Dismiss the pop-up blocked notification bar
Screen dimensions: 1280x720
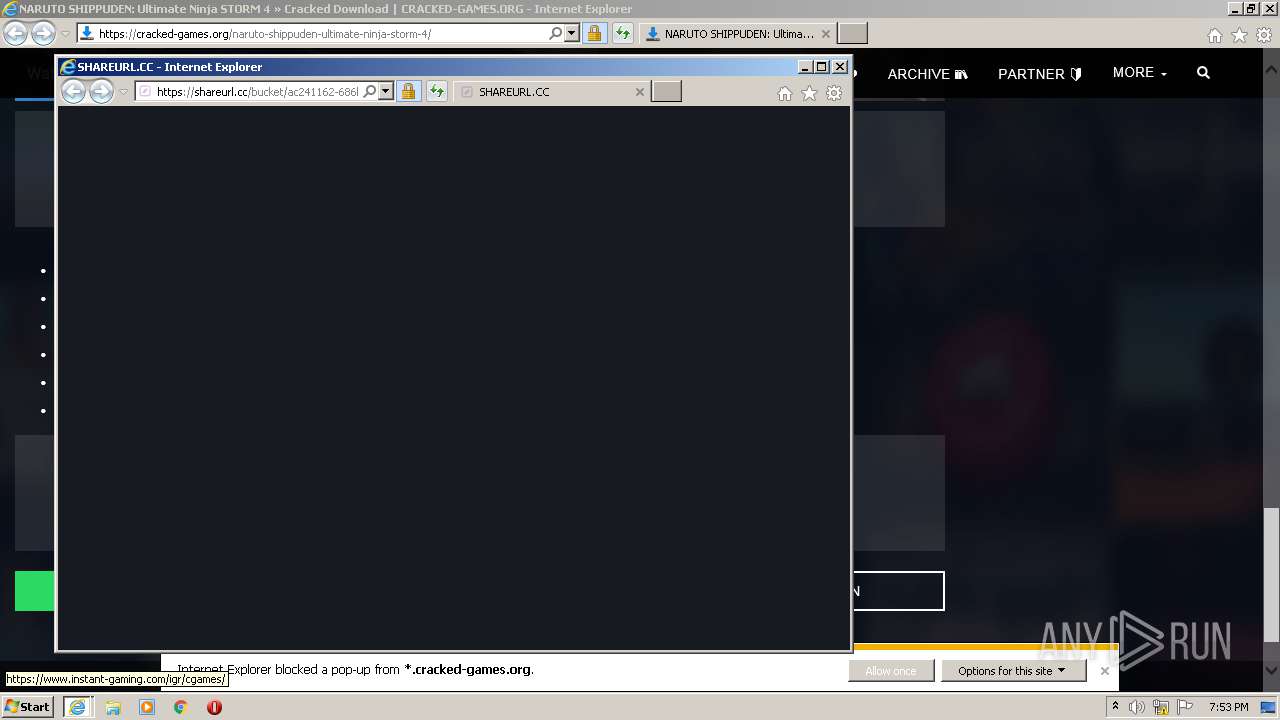(x=1105, y=671)
